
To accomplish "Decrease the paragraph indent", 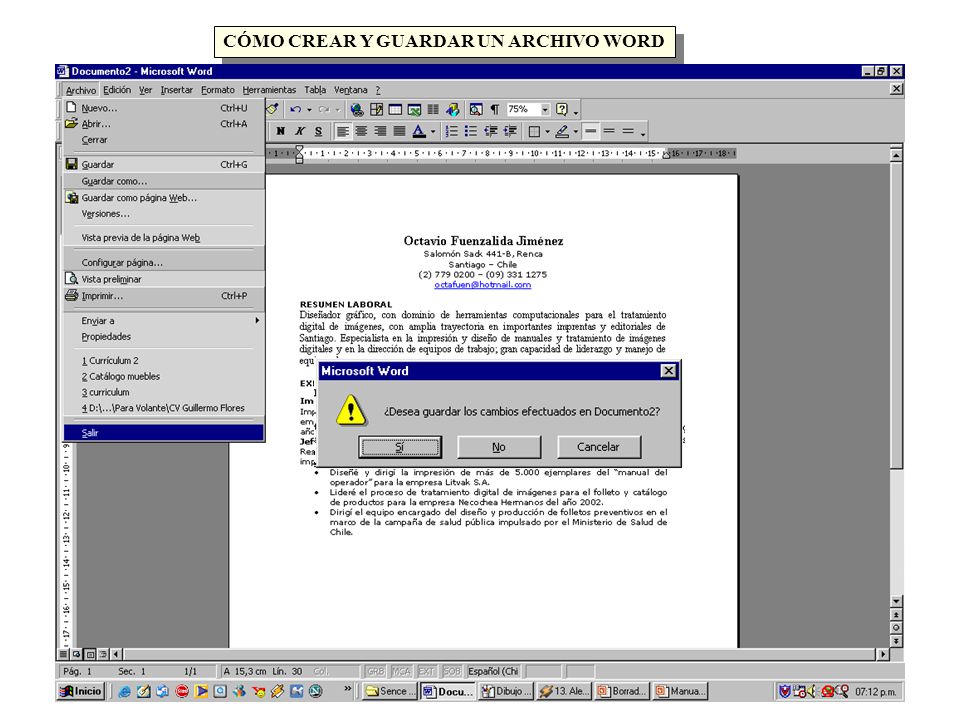I will point(490,131).
